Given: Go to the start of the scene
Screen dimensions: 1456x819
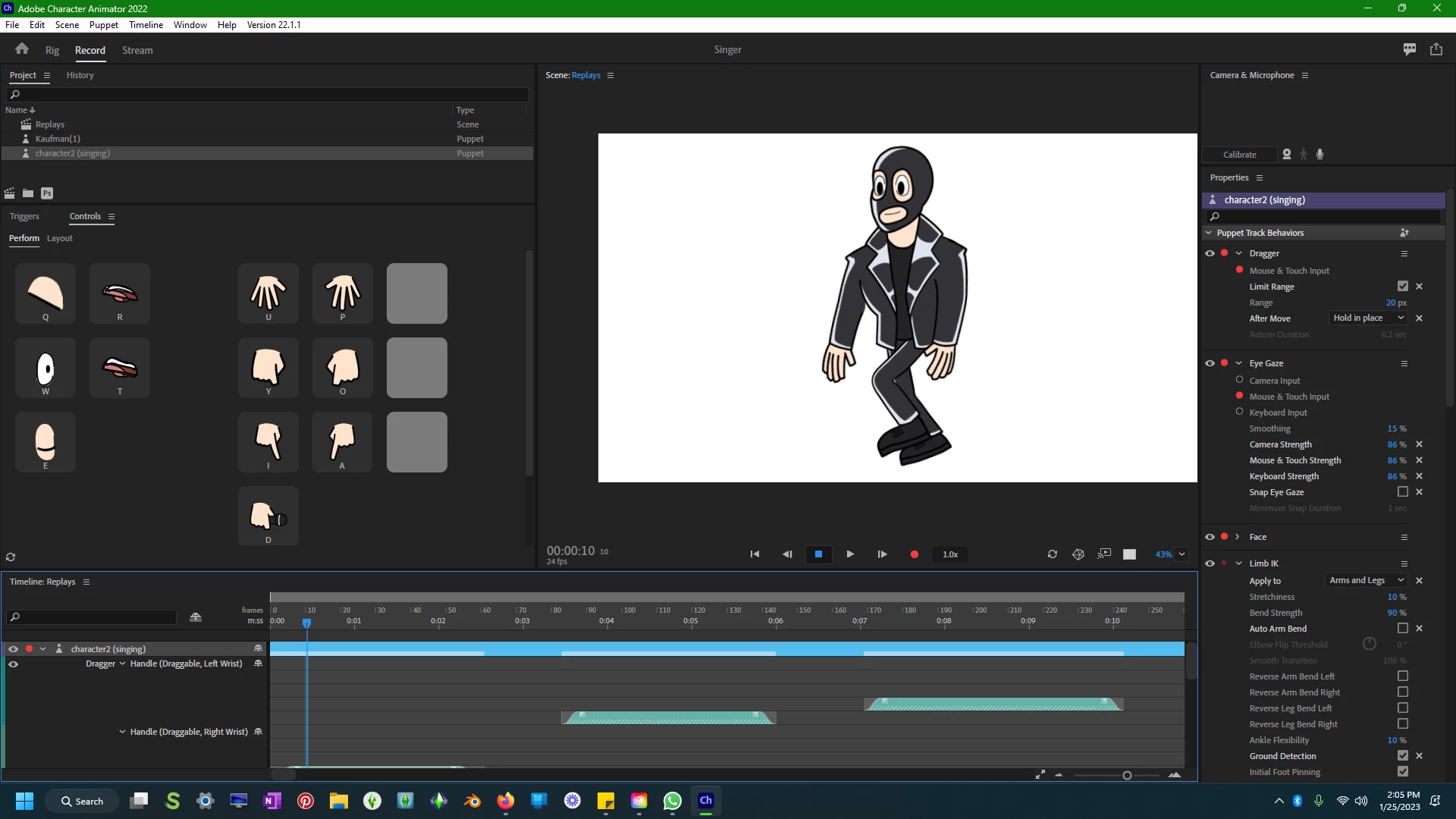Looking at the screenshot, I should [755, 554].
